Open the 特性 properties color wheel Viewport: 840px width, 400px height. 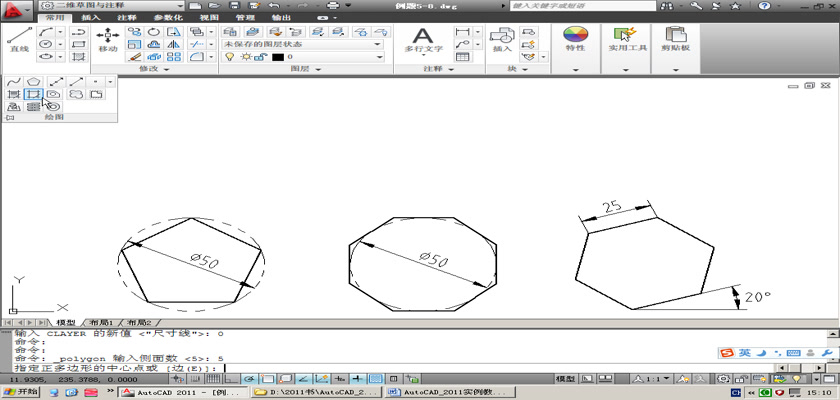coord(575,36)
